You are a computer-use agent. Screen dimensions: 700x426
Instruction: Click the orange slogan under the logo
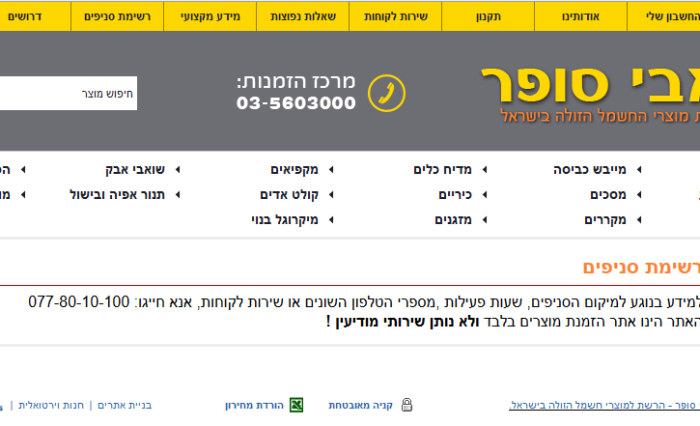click(600, 116)
